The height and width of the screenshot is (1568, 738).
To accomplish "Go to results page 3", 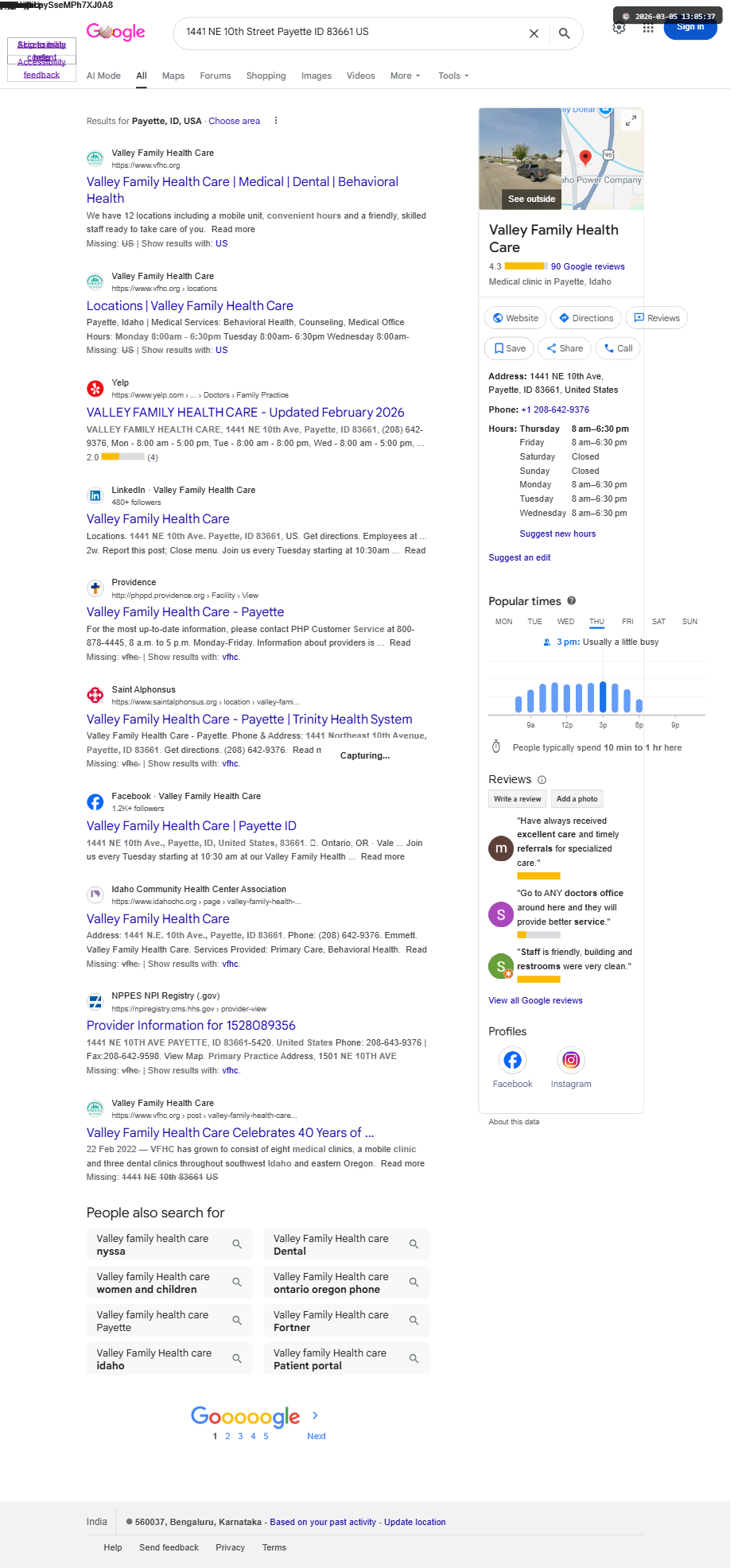I will 240,1436.
